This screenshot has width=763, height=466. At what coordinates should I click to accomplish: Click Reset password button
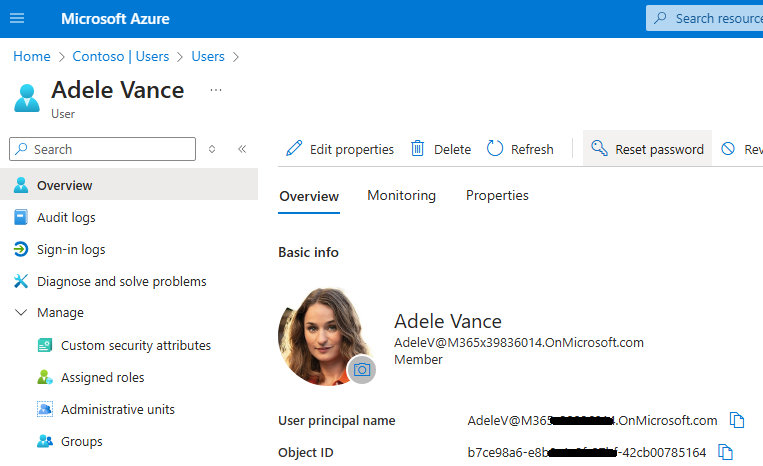coord(647,148)
